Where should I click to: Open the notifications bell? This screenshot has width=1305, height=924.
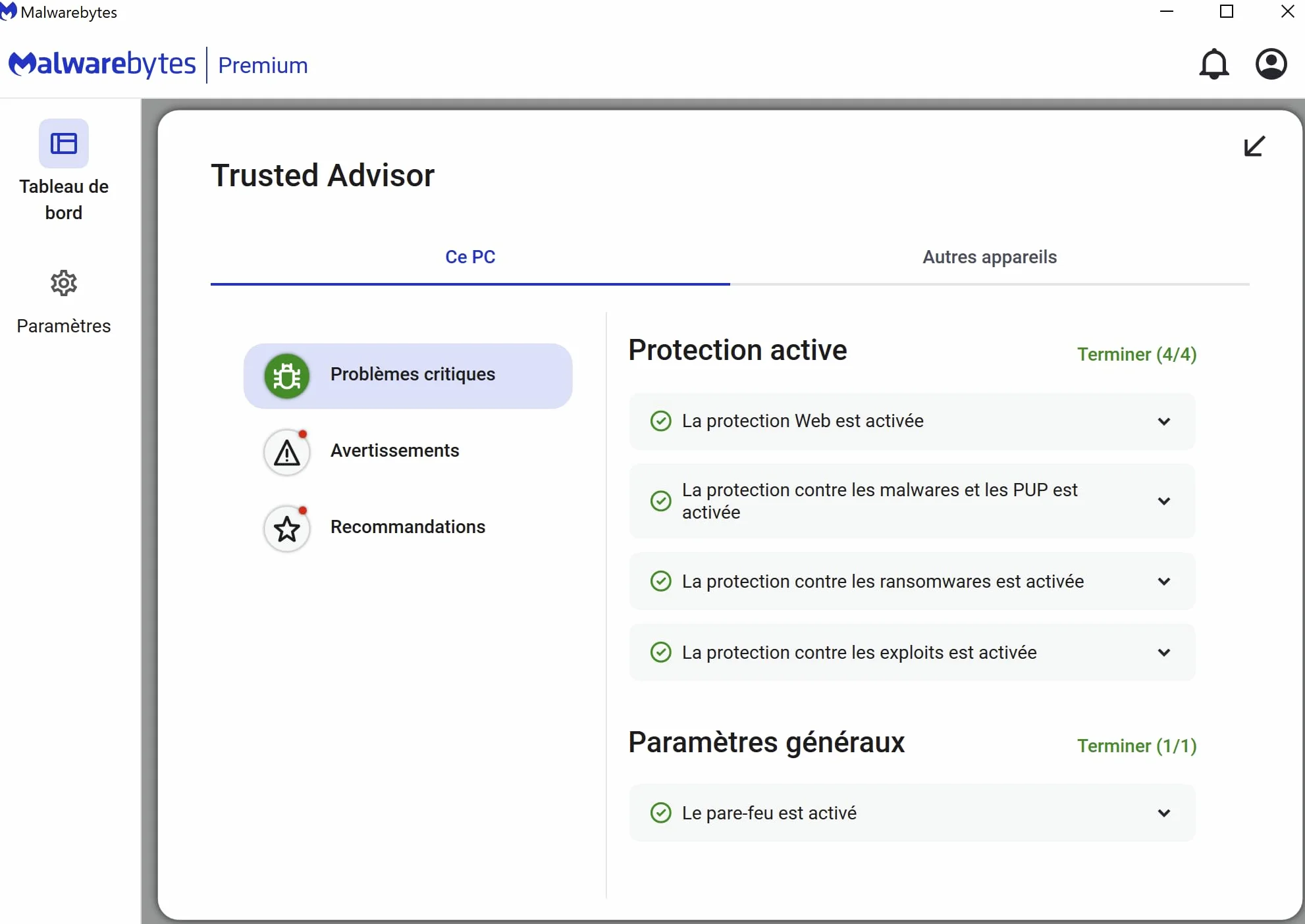click(x=1213, y=64)
